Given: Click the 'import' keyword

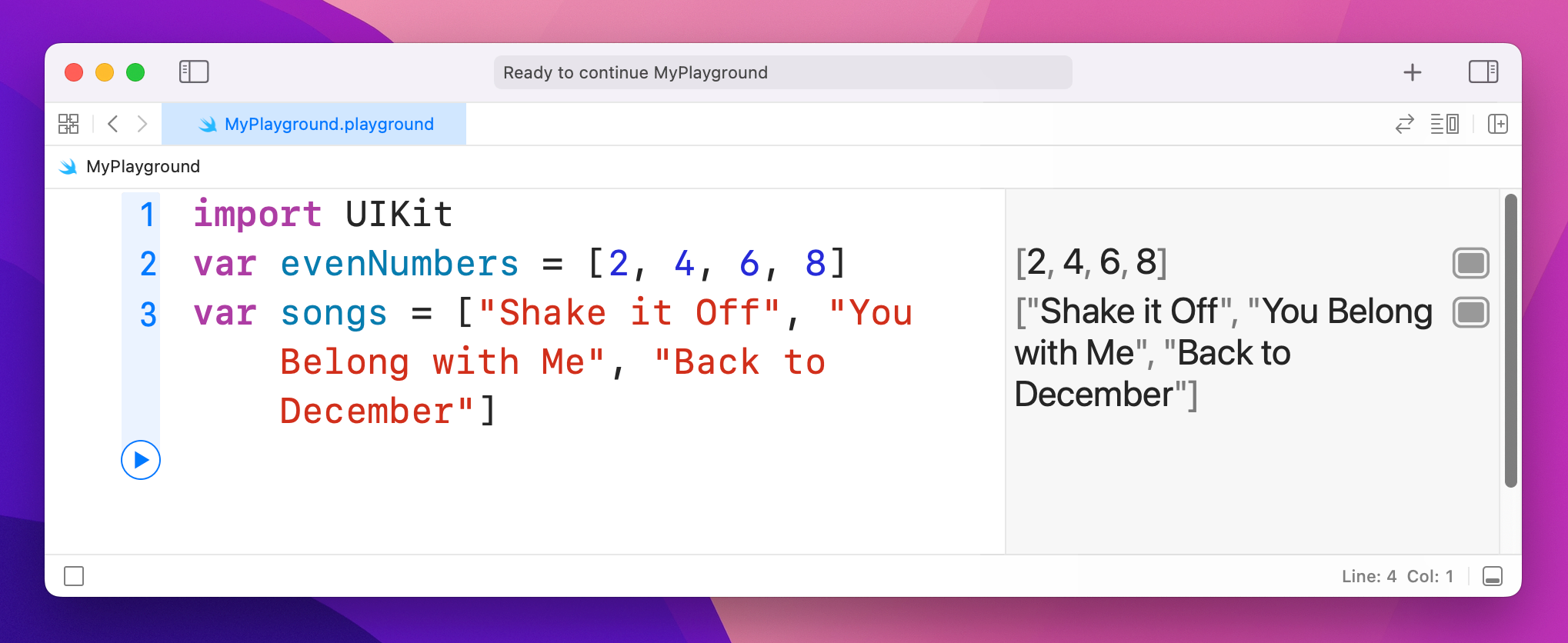Looking at the screenshot, I should [258, 215].
